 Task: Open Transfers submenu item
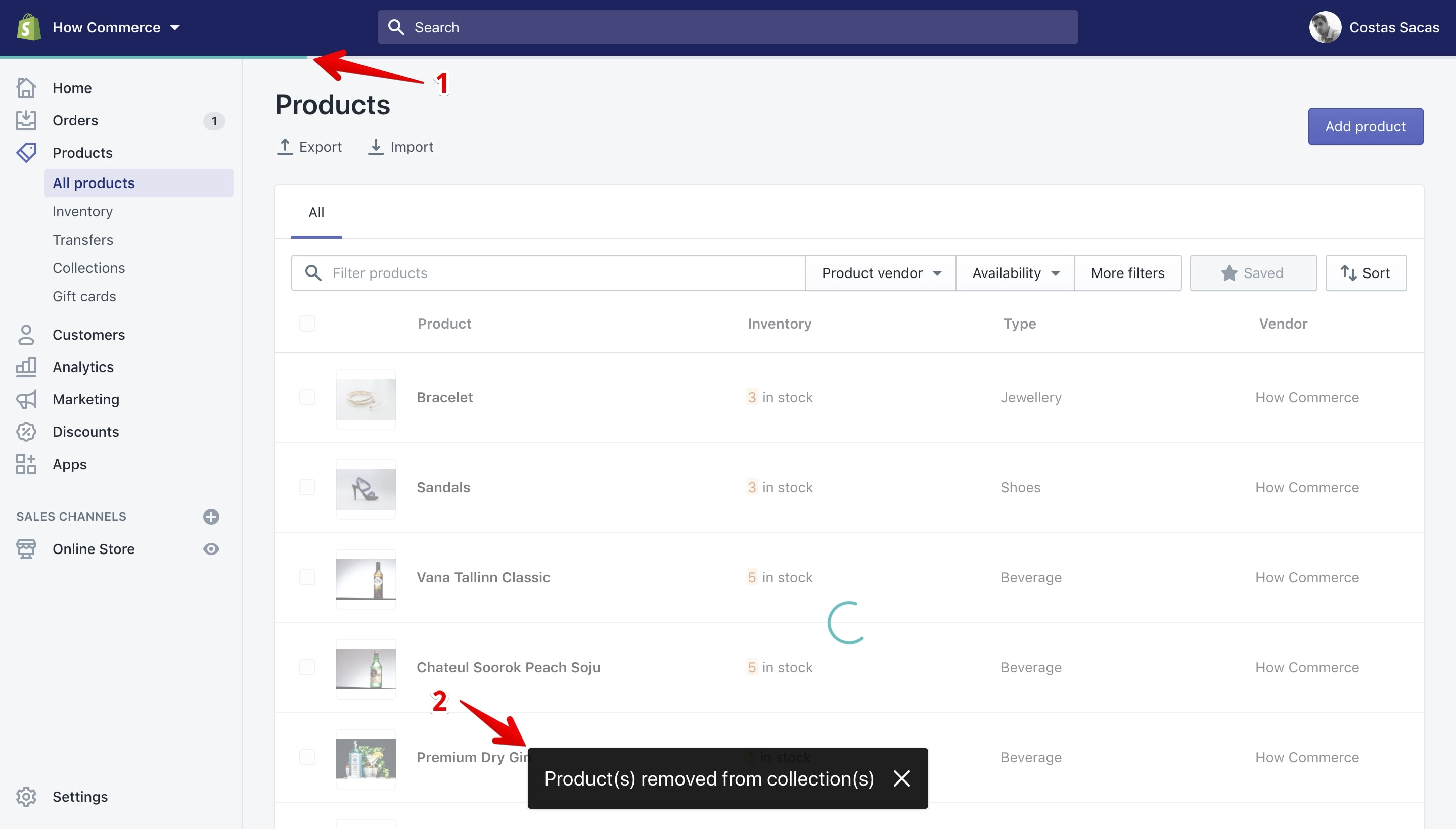[x=82, y=240]
